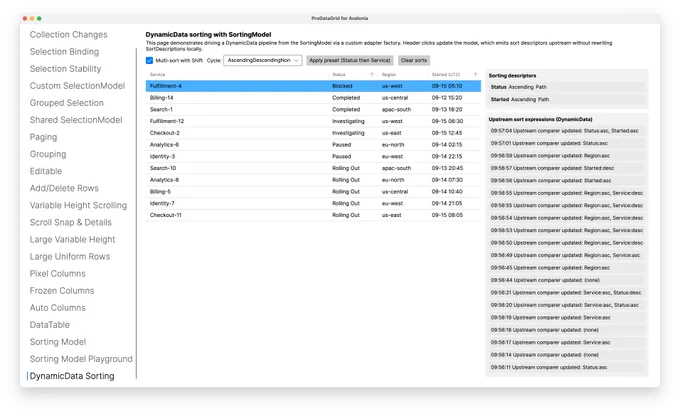
Task: Click the 09:57:01 Status:asc log entry
Action: (x=566, y=143)
